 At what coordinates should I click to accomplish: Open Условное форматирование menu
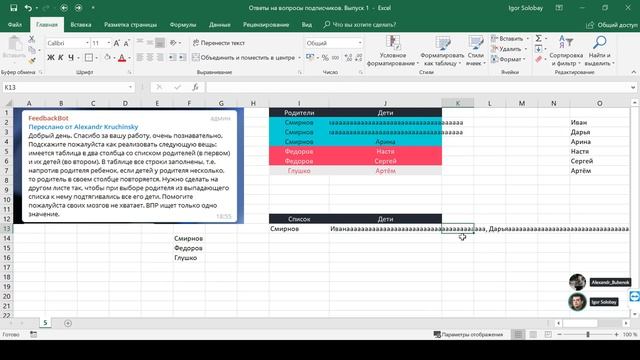tap(393, 51)
